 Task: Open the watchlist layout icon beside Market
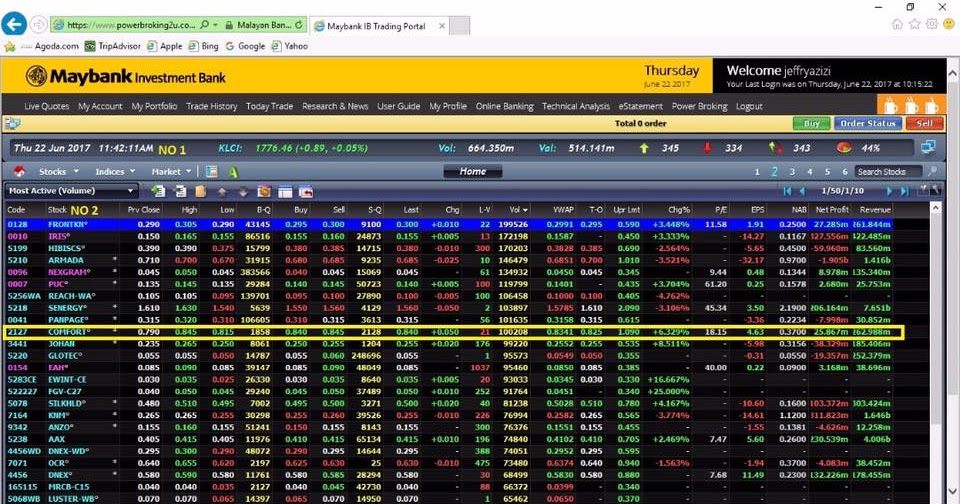pos(211,171)
